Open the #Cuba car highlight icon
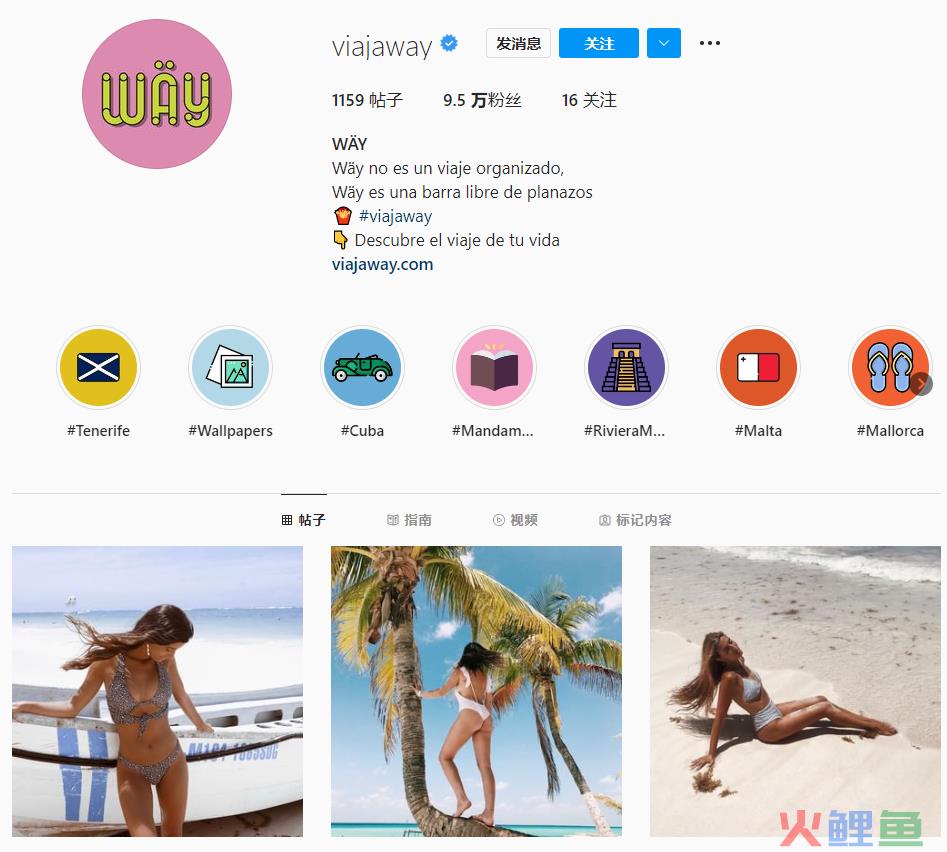 tap(362, 367)
